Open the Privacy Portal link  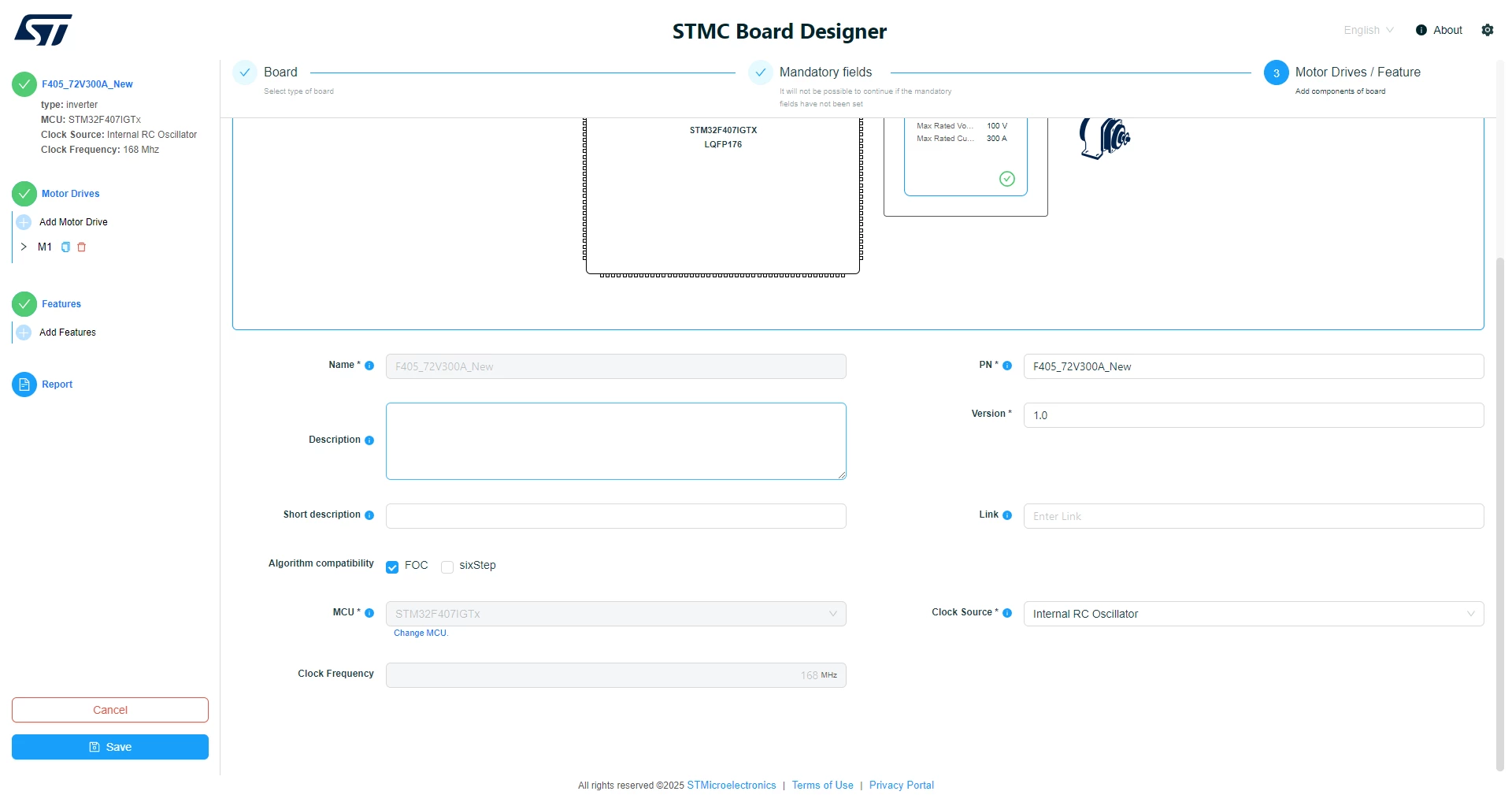pos(902,786)
